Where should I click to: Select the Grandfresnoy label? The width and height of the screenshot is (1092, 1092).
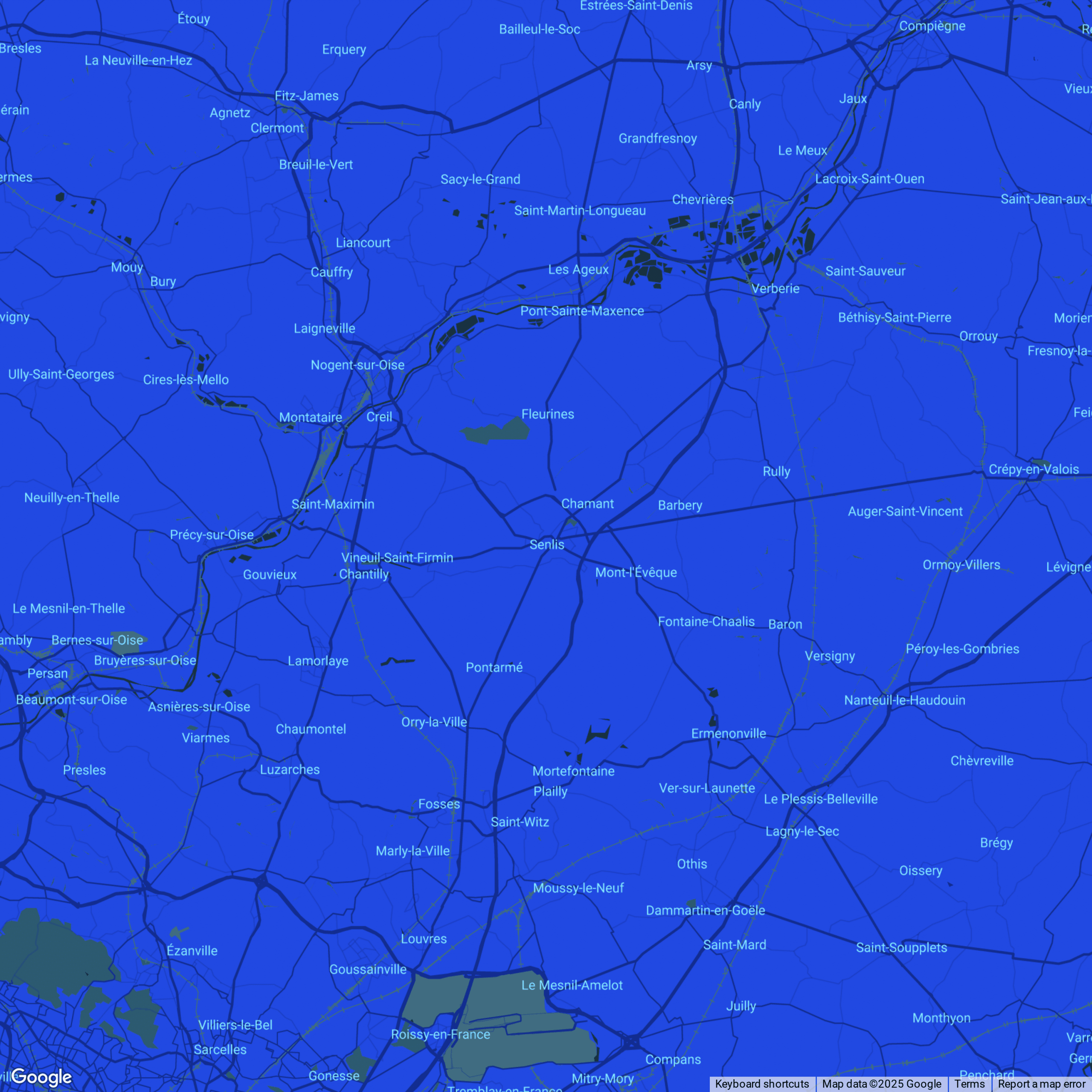point(657,139)
